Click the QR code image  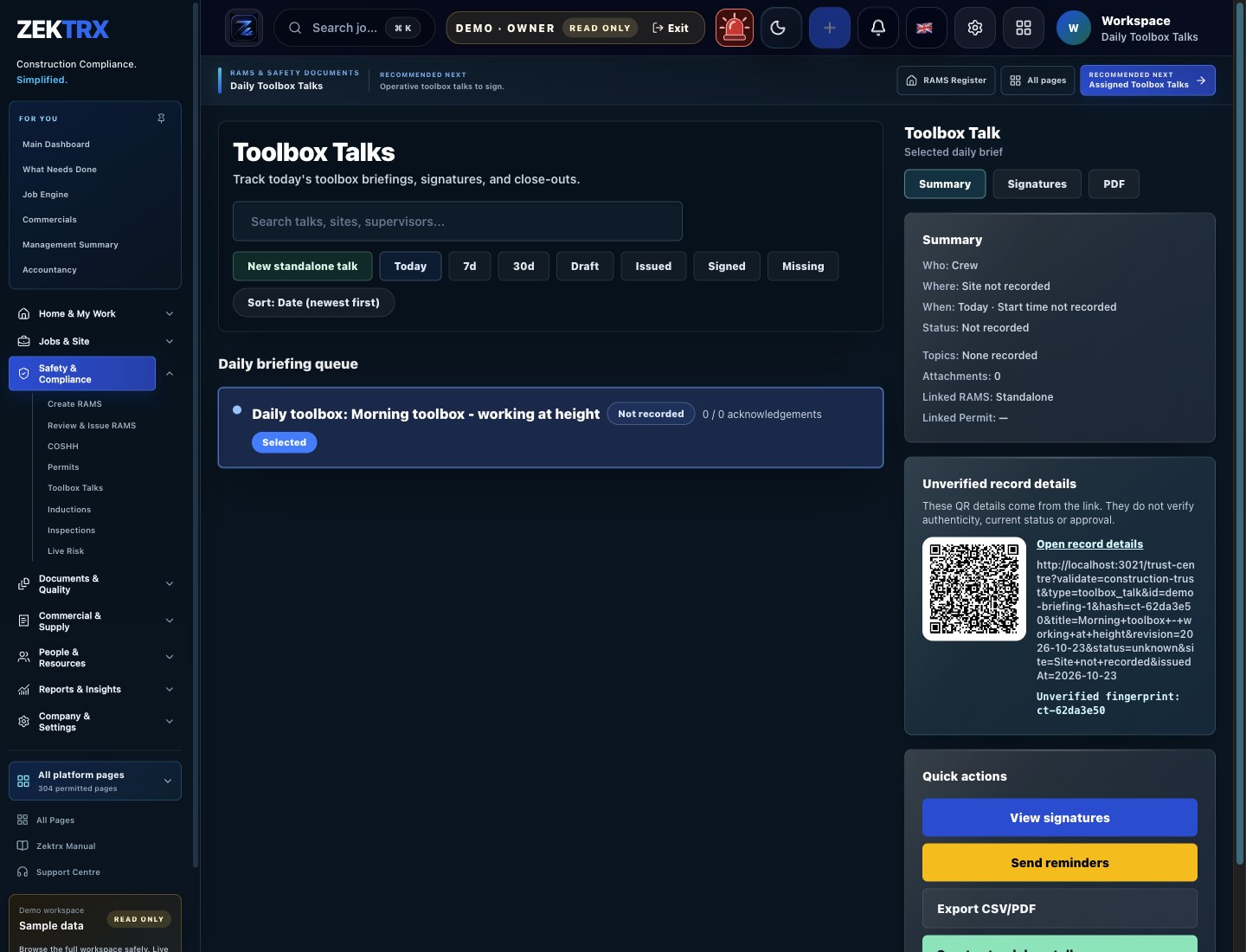974,589
